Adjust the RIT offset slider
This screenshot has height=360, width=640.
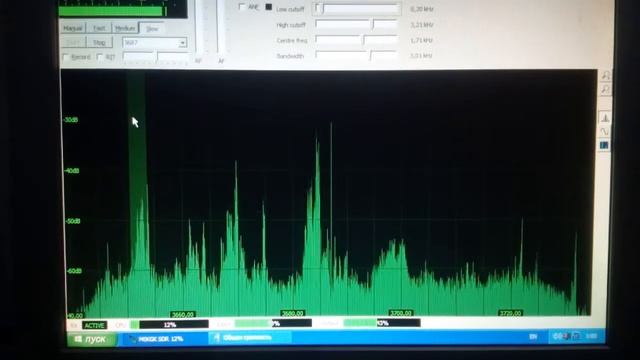click(155, 57)
